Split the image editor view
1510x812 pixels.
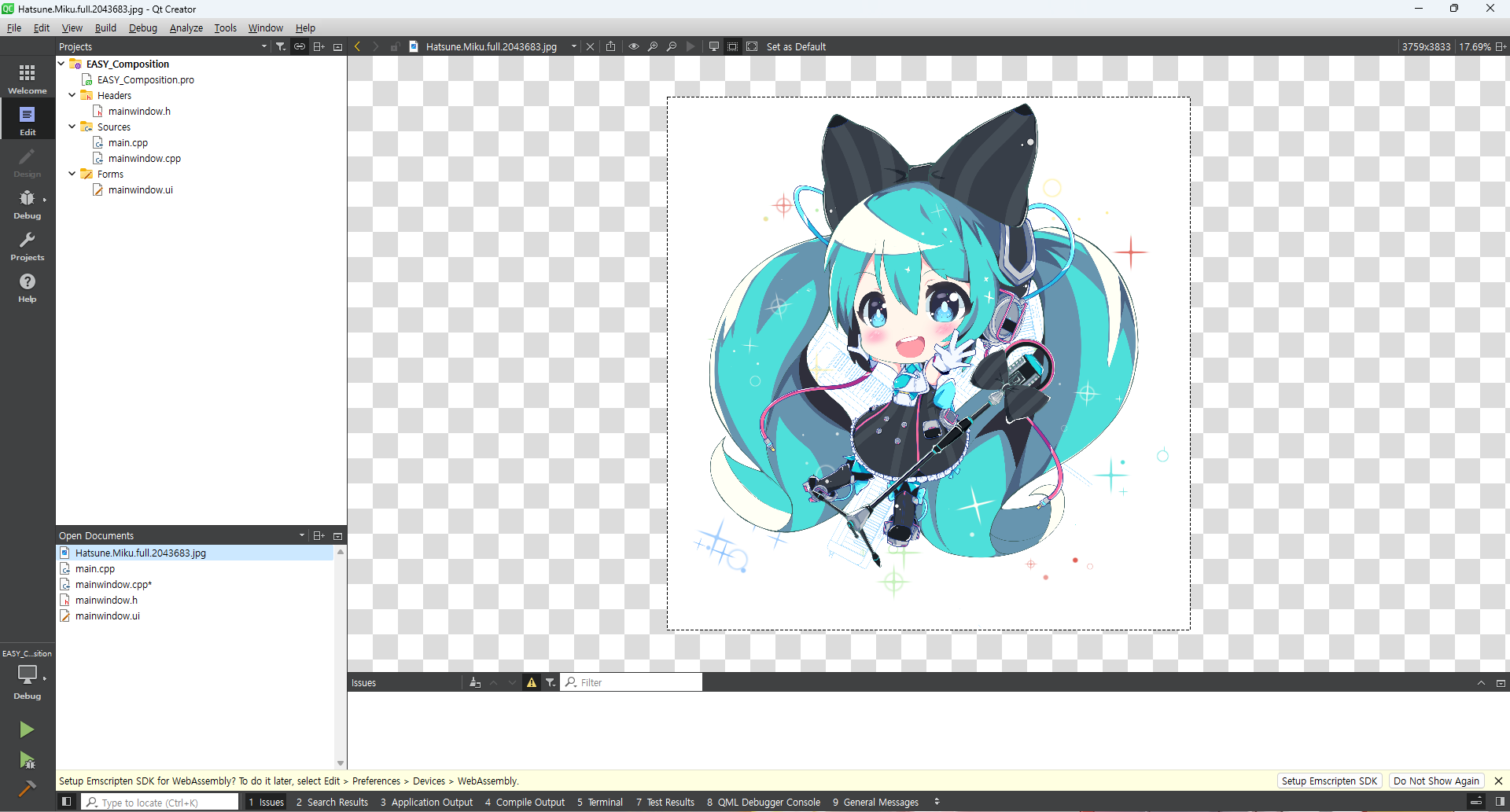[x=1501, y=46]
